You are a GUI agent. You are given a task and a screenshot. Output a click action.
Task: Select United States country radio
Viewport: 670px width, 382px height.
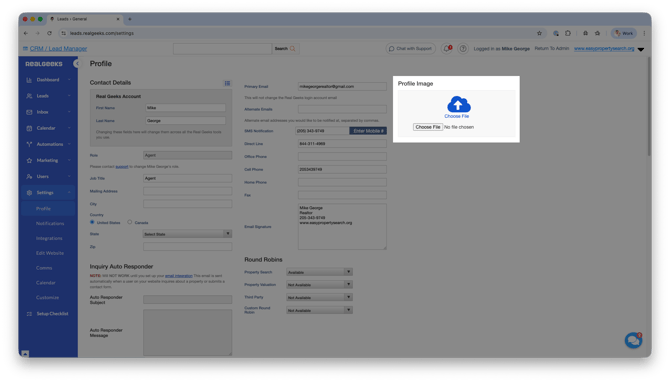click(92, 223)
